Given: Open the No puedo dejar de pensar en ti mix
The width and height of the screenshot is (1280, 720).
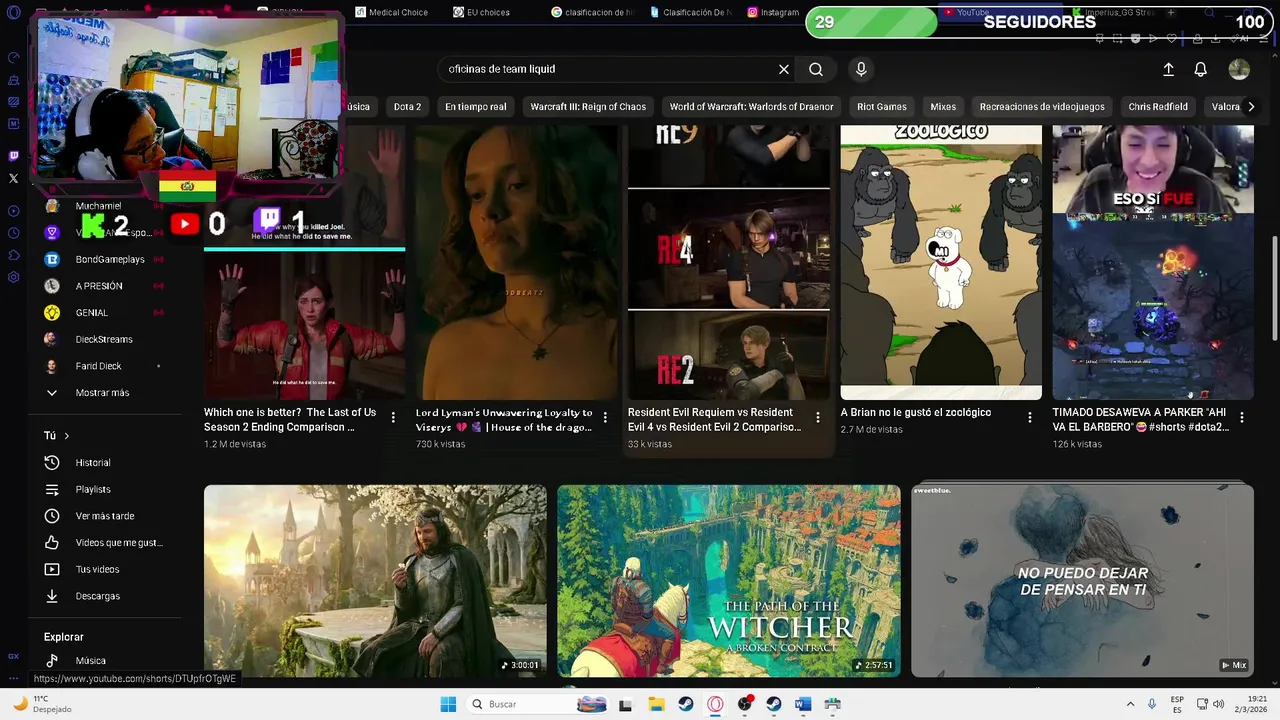Looking at the screenshot, I should pyautogui.click(x=1082, y=581).
